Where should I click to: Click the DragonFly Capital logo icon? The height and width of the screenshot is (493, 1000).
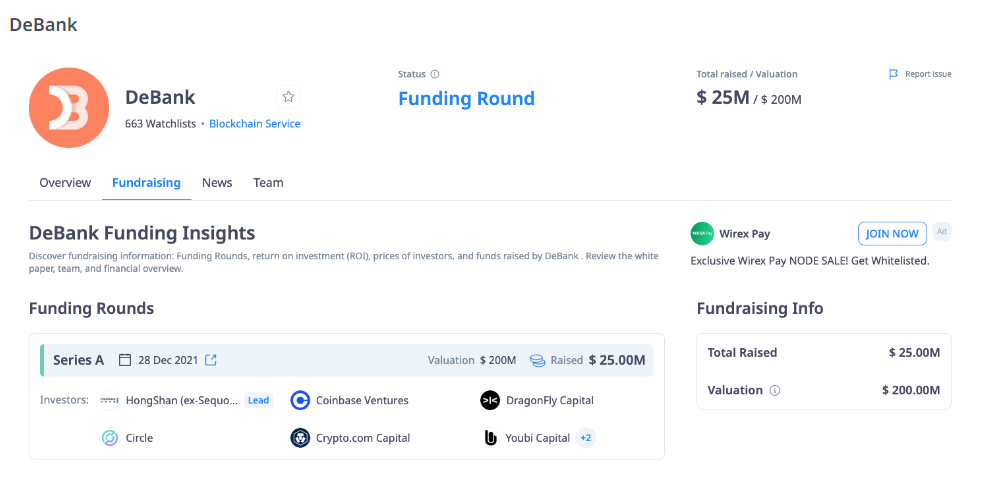pos(490,401)
